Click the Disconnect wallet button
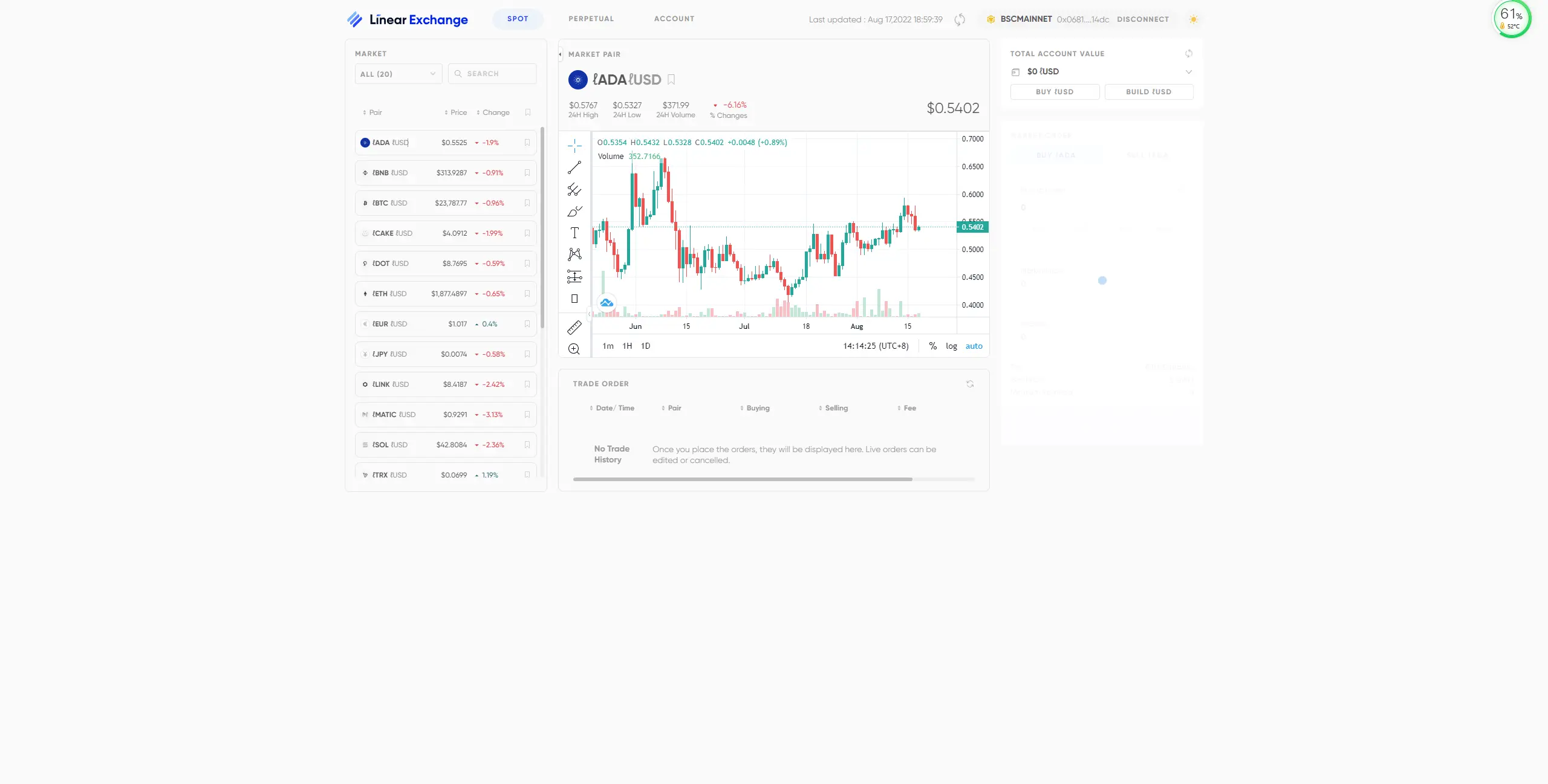Viewport: 1548px width, 784px height. point(1142,19)
